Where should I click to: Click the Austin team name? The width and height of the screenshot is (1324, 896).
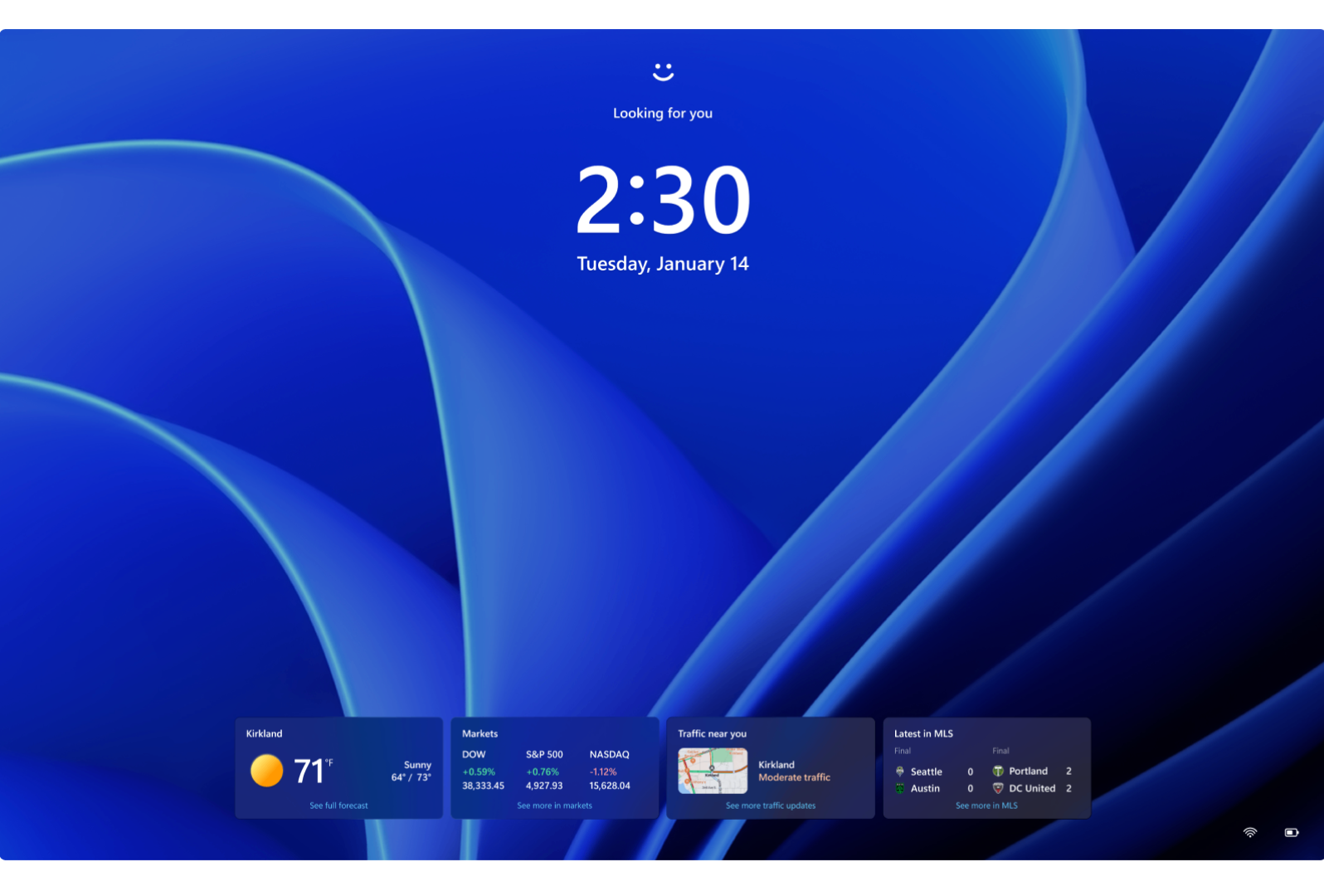[925, 788]
